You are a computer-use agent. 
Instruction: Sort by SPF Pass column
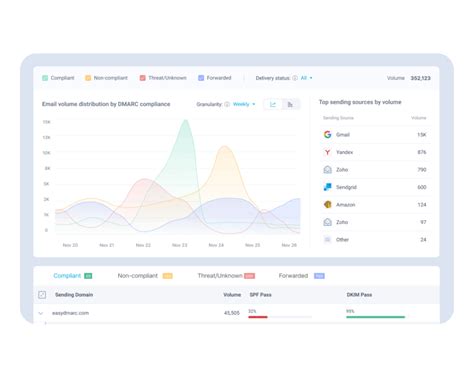(260, 295)
